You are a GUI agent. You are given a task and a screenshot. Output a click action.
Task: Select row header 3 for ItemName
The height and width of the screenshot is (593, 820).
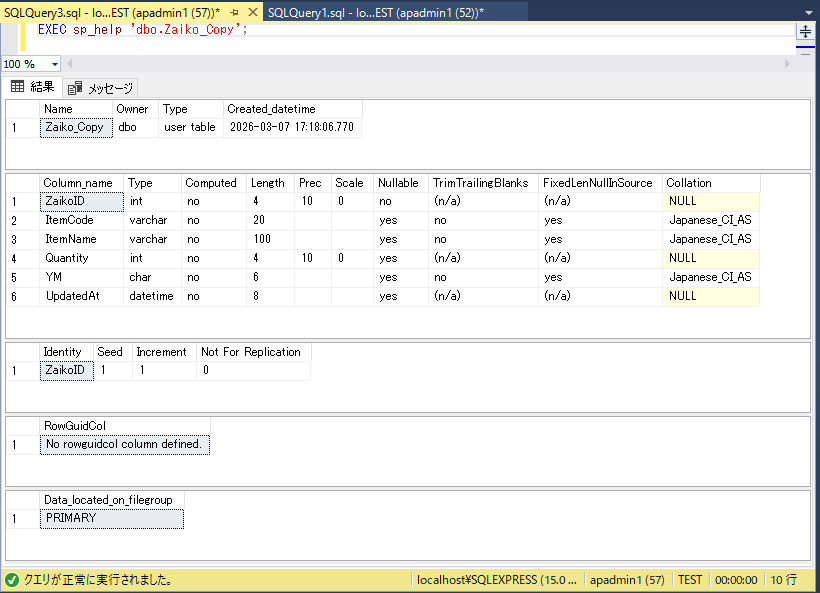(x=15, y=240)
